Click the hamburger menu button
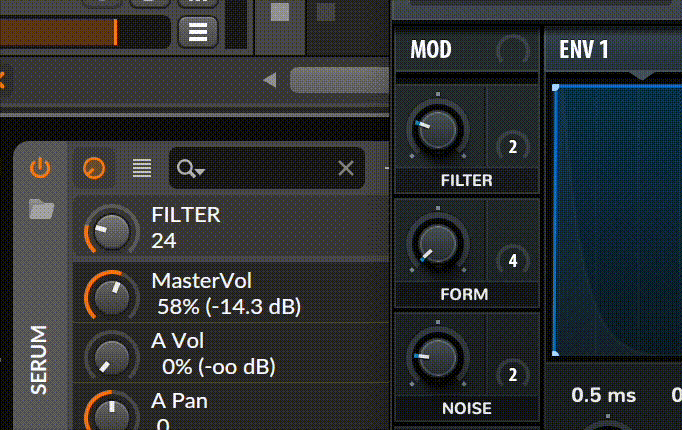Image resolution: width=682 pixels, height=430 pixels. click(198, 32)
